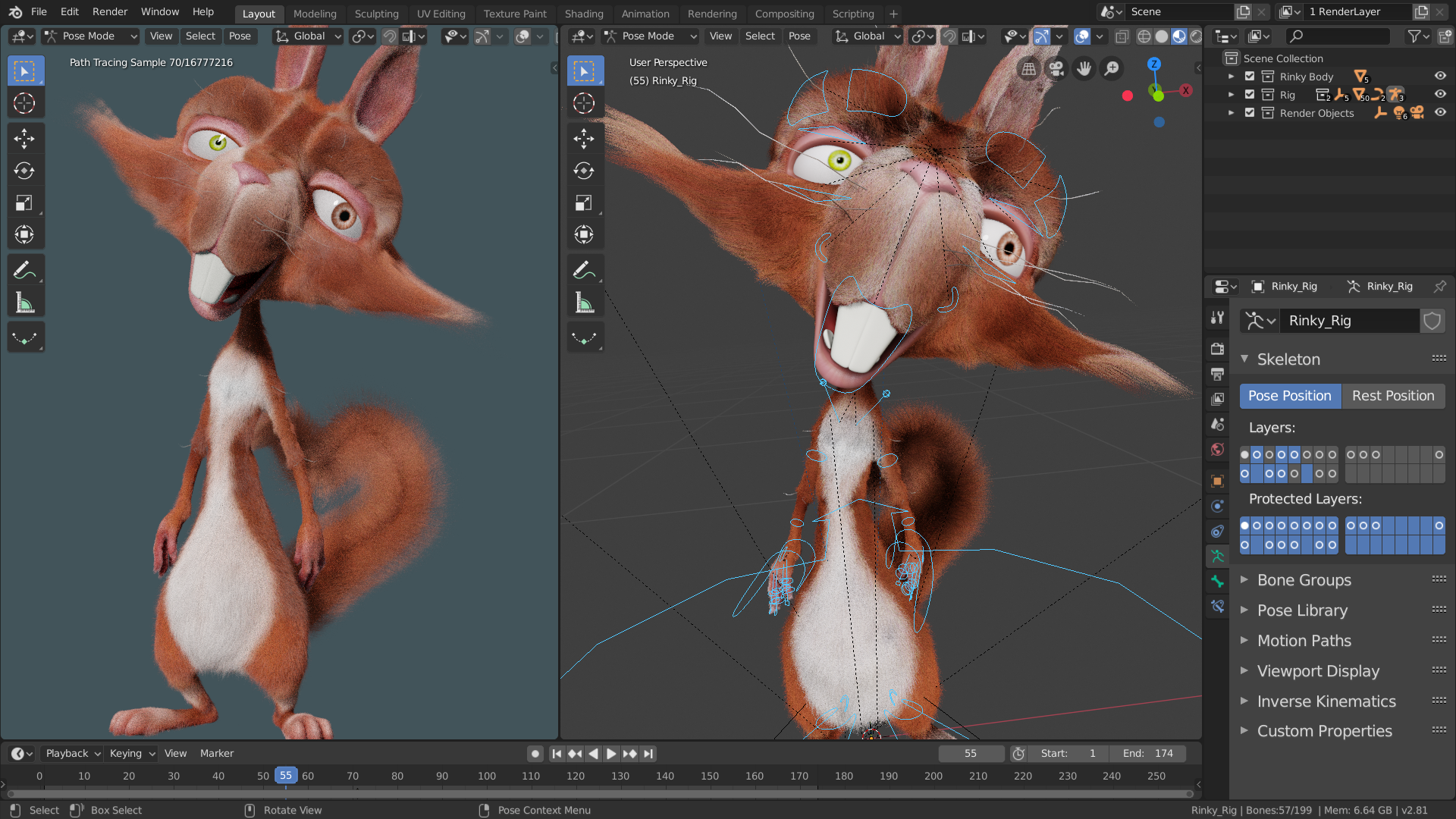This screenshot has height=819, width=1456.
Task: Activate the Annotate pencil tool in left viewport
Action: (24, 270)
